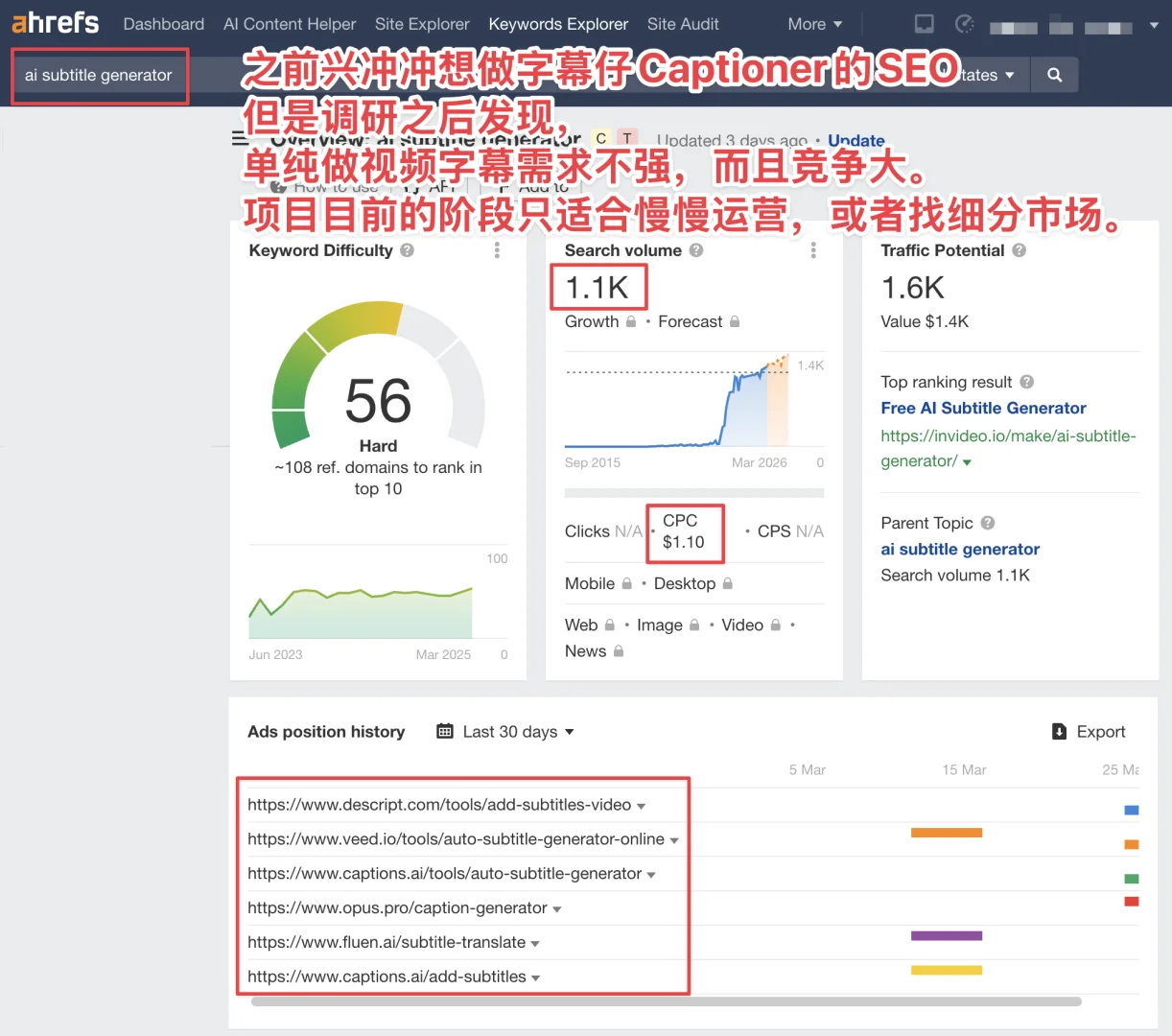Click the calendar icon in Ads position history
Screen dimensions: 1172x1036
point(444,731)
